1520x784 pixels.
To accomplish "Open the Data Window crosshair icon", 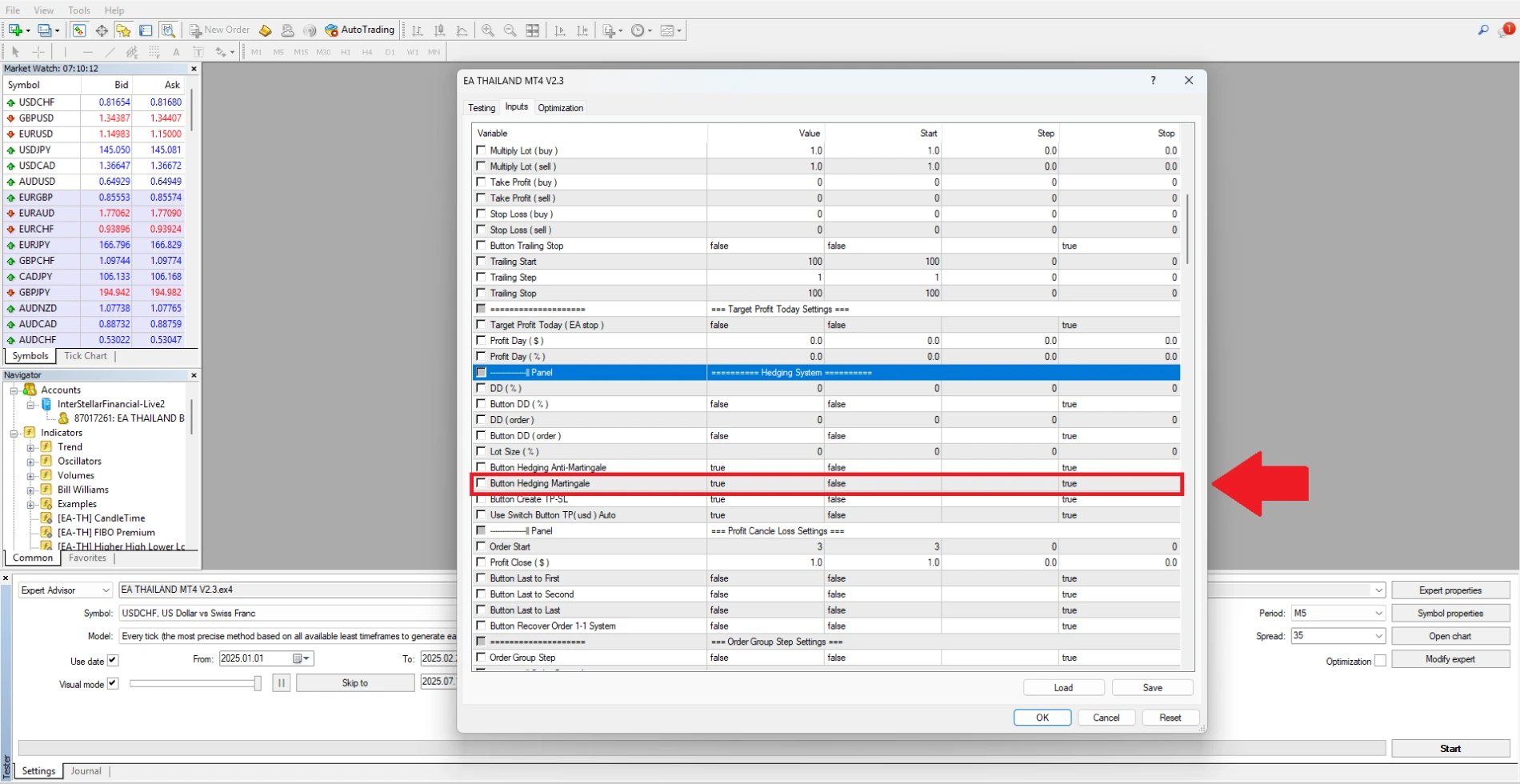I will pyautogui.click(x=102, y=30).
